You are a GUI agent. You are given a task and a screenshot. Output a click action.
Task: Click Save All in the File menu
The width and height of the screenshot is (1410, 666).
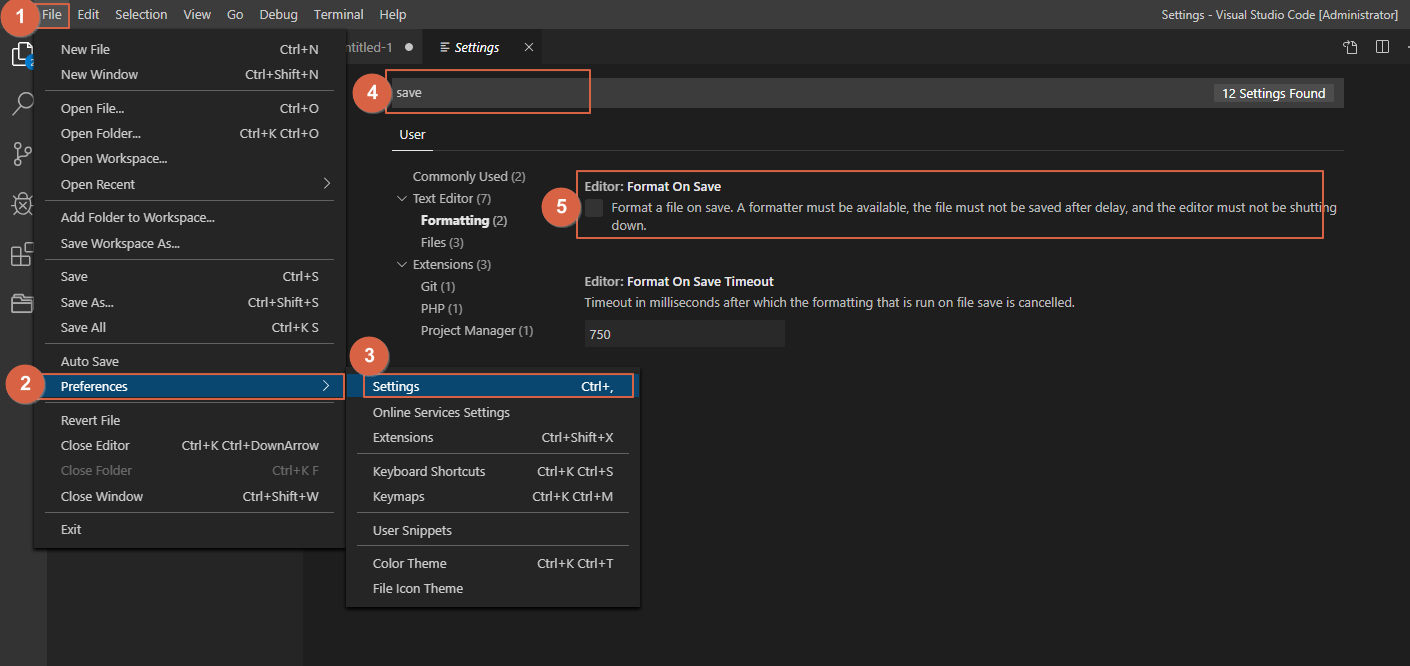[x=189, y=327]
